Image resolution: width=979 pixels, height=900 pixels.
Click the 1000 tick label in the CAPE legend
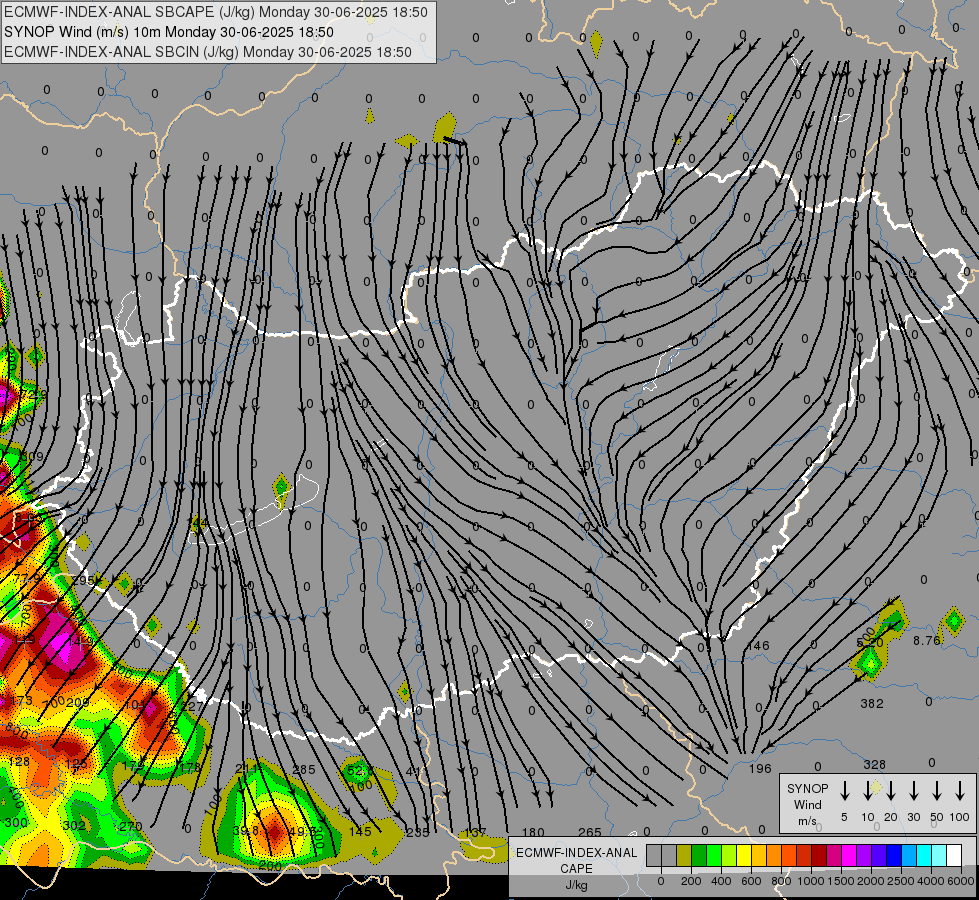coord(810,881)
